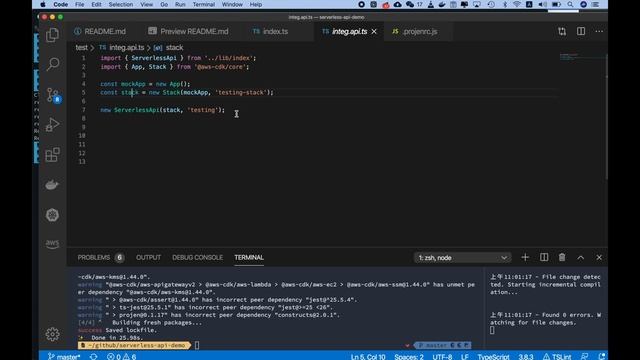Split the editor to the right
The image size is (640, 360).
pos(581,31)
